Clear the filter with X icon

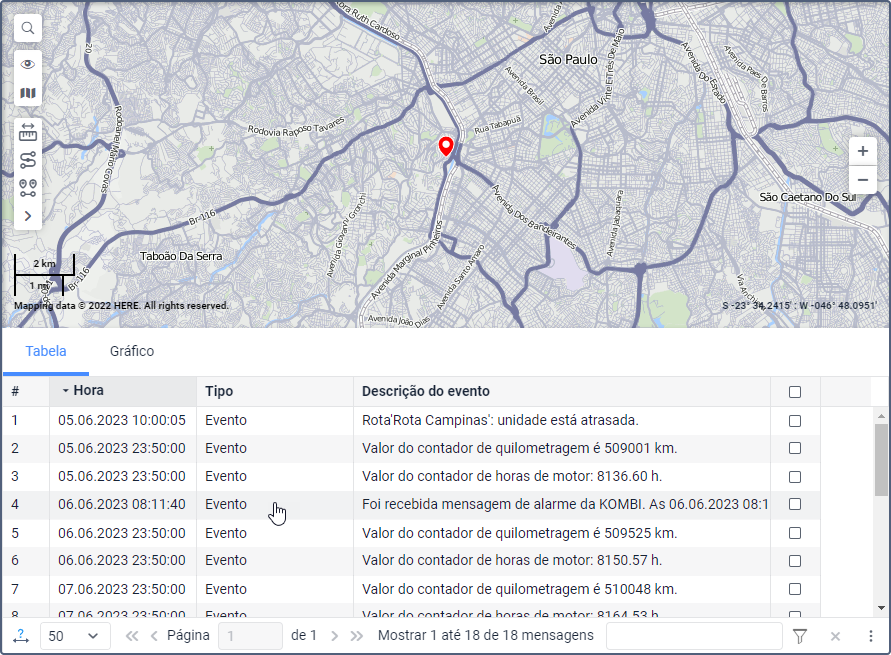coord(835,636)
